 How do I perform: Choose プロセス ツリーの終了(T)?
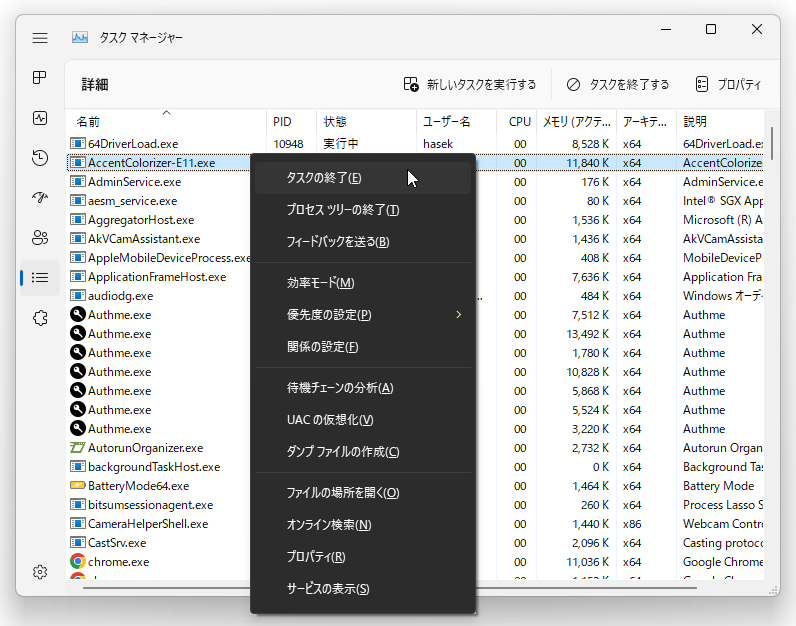[363, 210]
